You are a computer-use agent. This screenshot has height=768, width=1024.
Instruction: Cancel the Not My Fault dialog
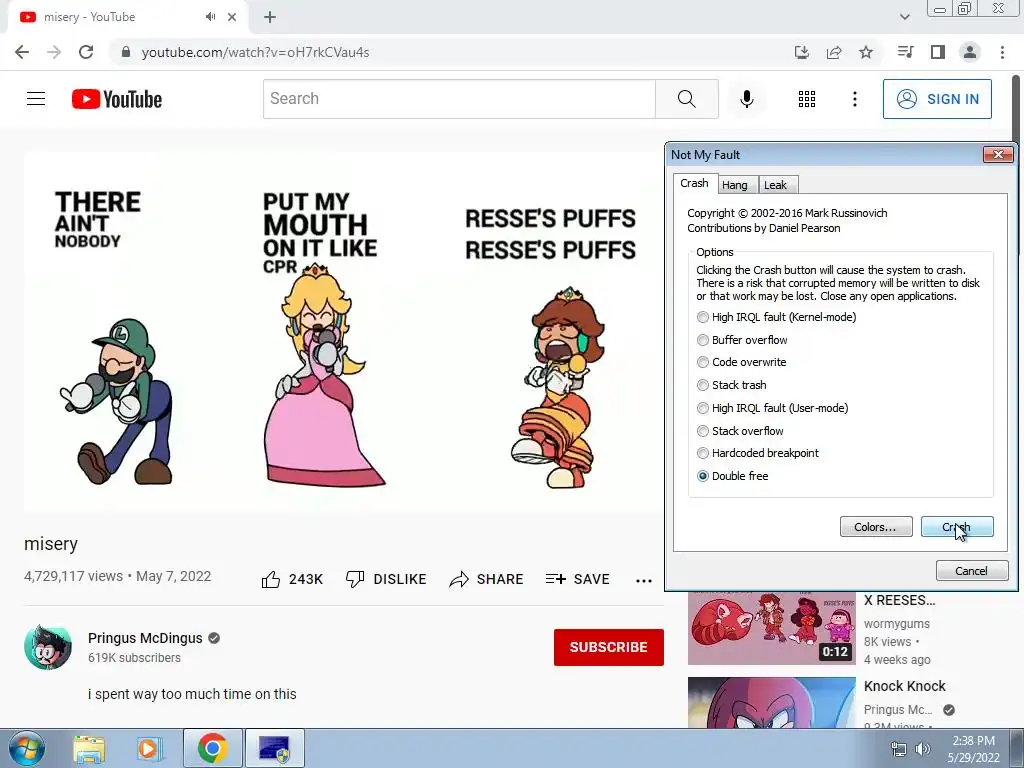click(x=972, y=571)
